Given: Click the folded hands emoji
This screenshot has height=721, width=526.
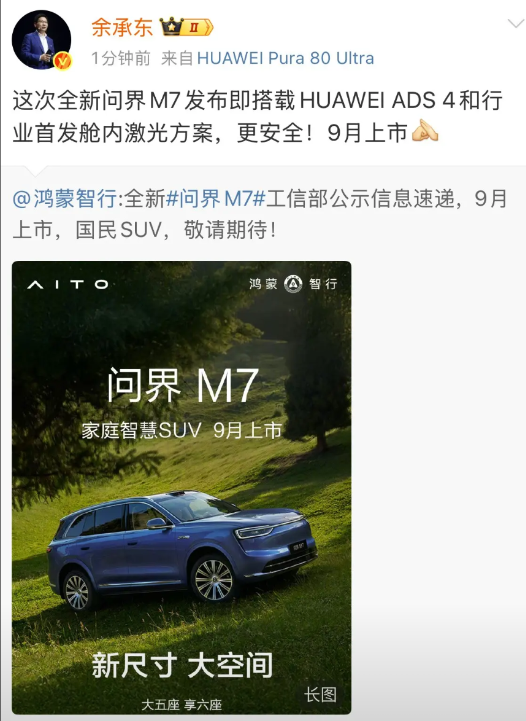Looking at the screenshot, I should [x=425, y=132].
